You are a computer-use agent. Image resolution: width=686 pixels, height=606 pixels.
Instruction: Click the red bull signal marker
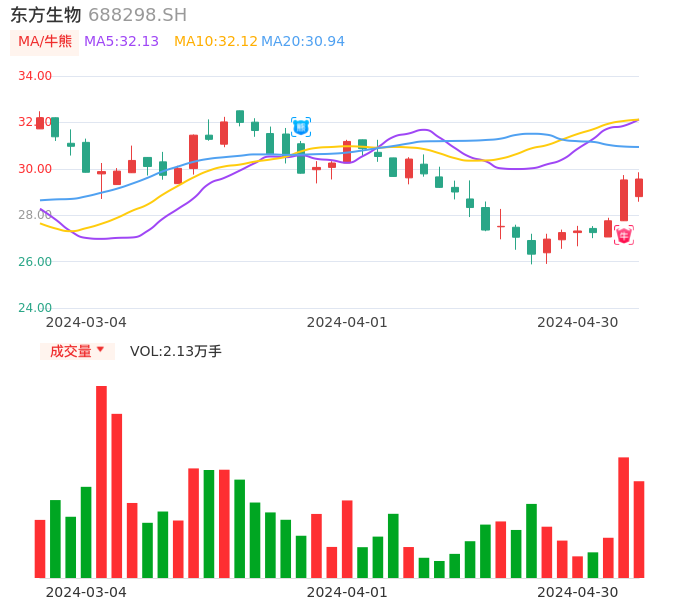623,236
